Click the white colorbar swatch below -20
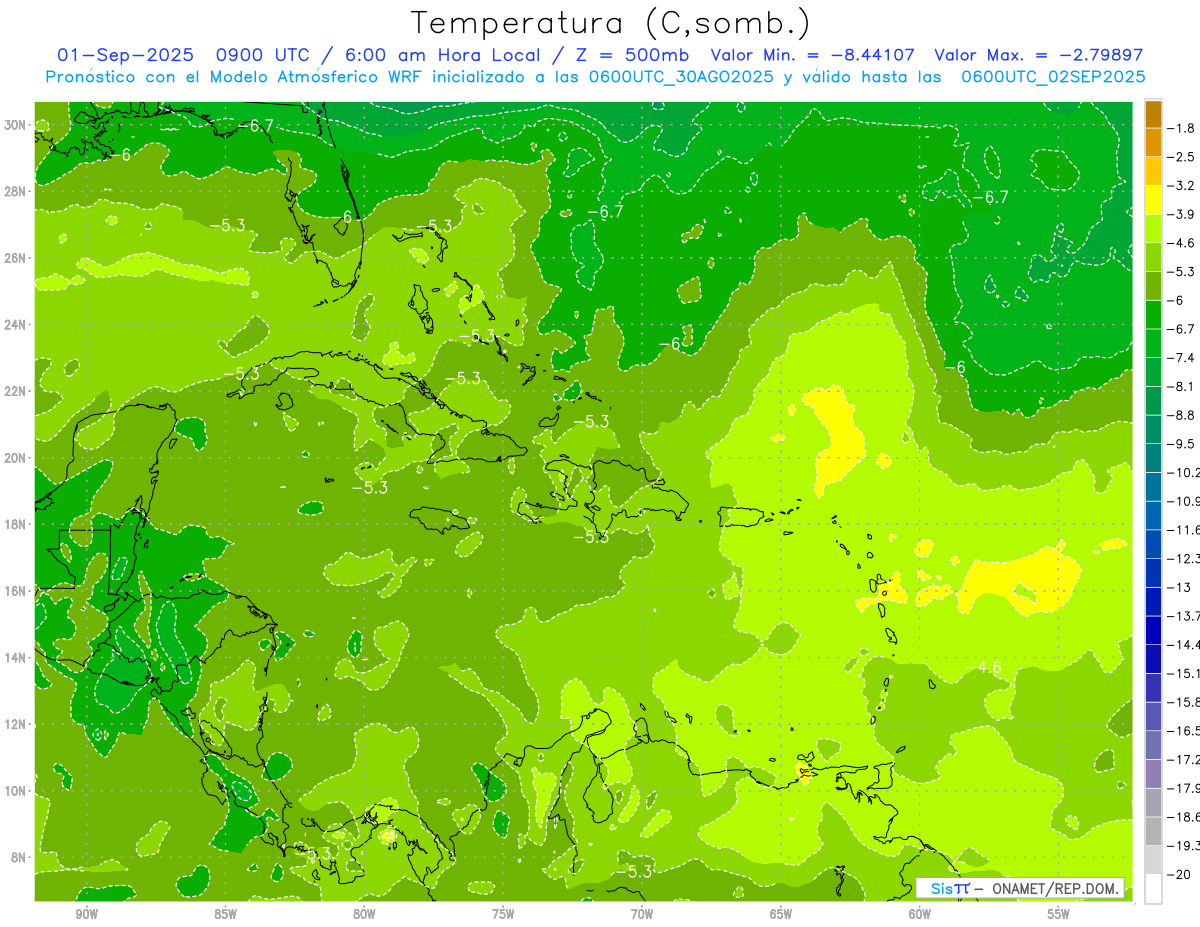Screen dimensions: 1200x927 click(x=1153, y=888)
